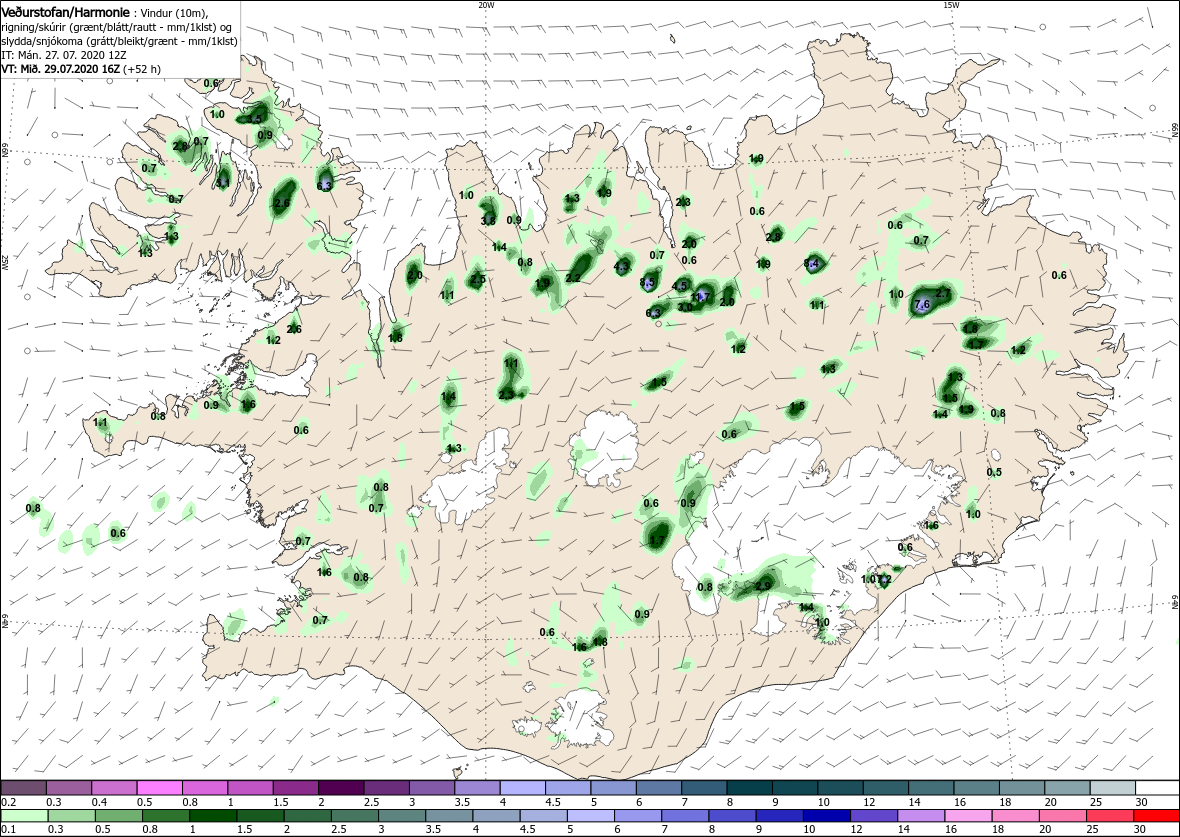This screenshot has height=837, width=1180.
Task: Select the light pink swatch labeled 16
Action: [967, 816]
